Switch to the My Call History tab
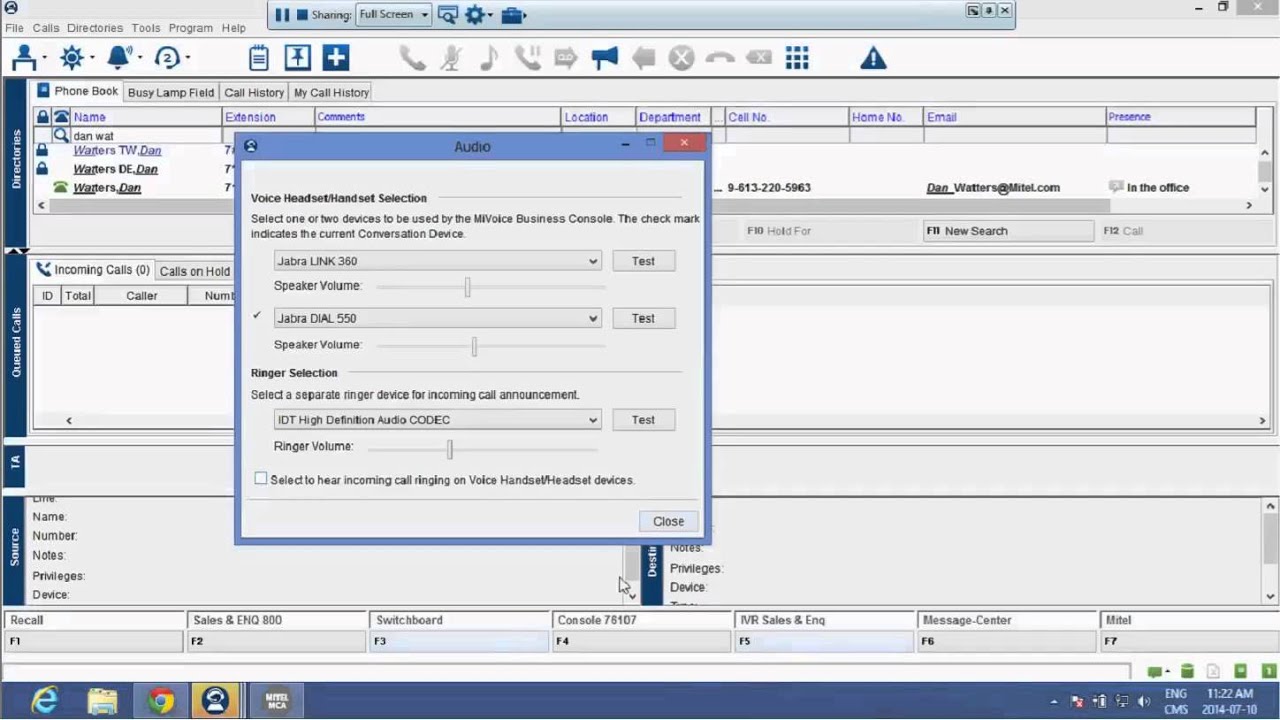The height and width of the screenshot is (720, 1280). (x=331, y=92)
